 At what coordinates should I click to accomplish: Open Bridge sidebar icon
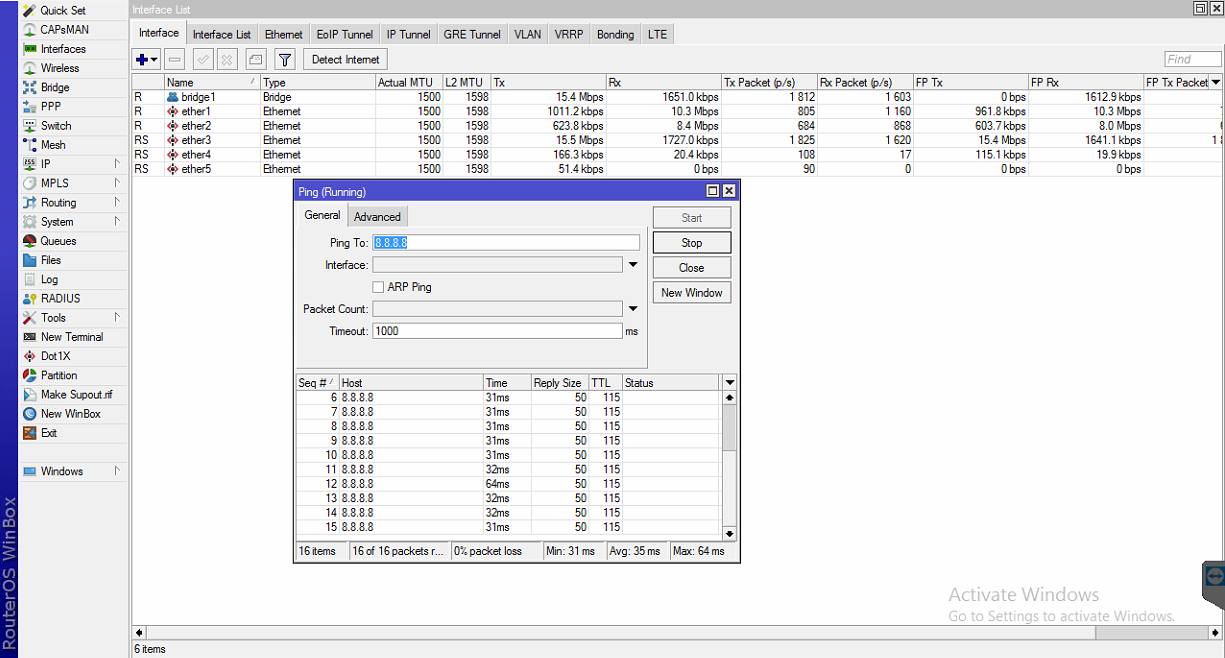pos(30,87)
